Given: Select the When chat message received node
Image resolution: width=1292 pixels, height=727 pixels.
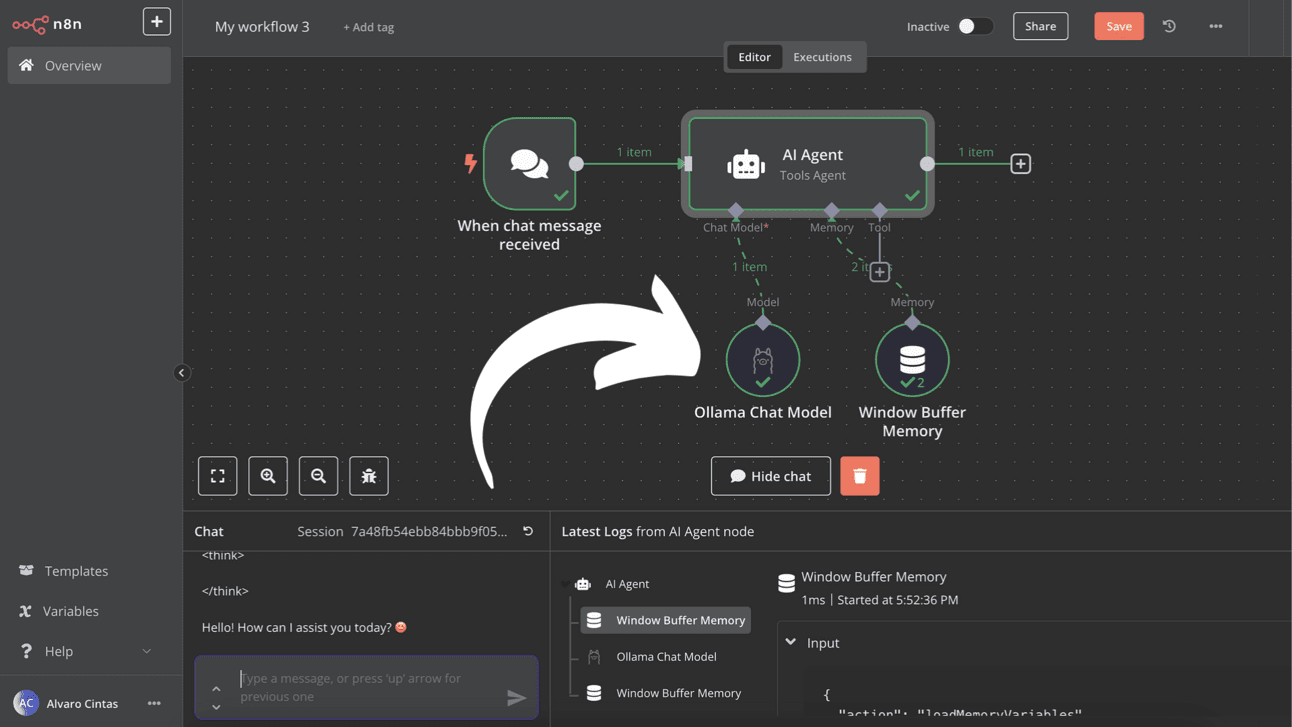Looking at the screenshot, I should tap(530, 164).
